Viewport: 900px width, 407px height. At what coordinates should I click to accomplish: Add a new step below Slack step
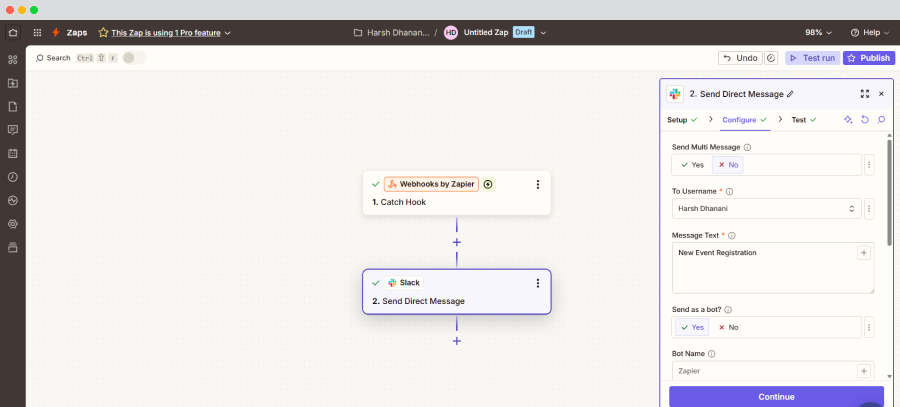point(457,341)
